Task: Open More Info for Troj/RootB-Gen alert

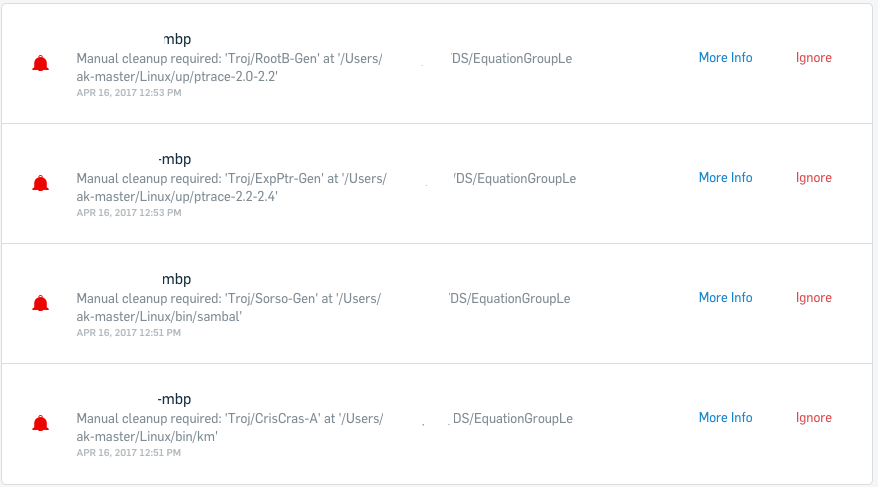Action: point(725,58)
